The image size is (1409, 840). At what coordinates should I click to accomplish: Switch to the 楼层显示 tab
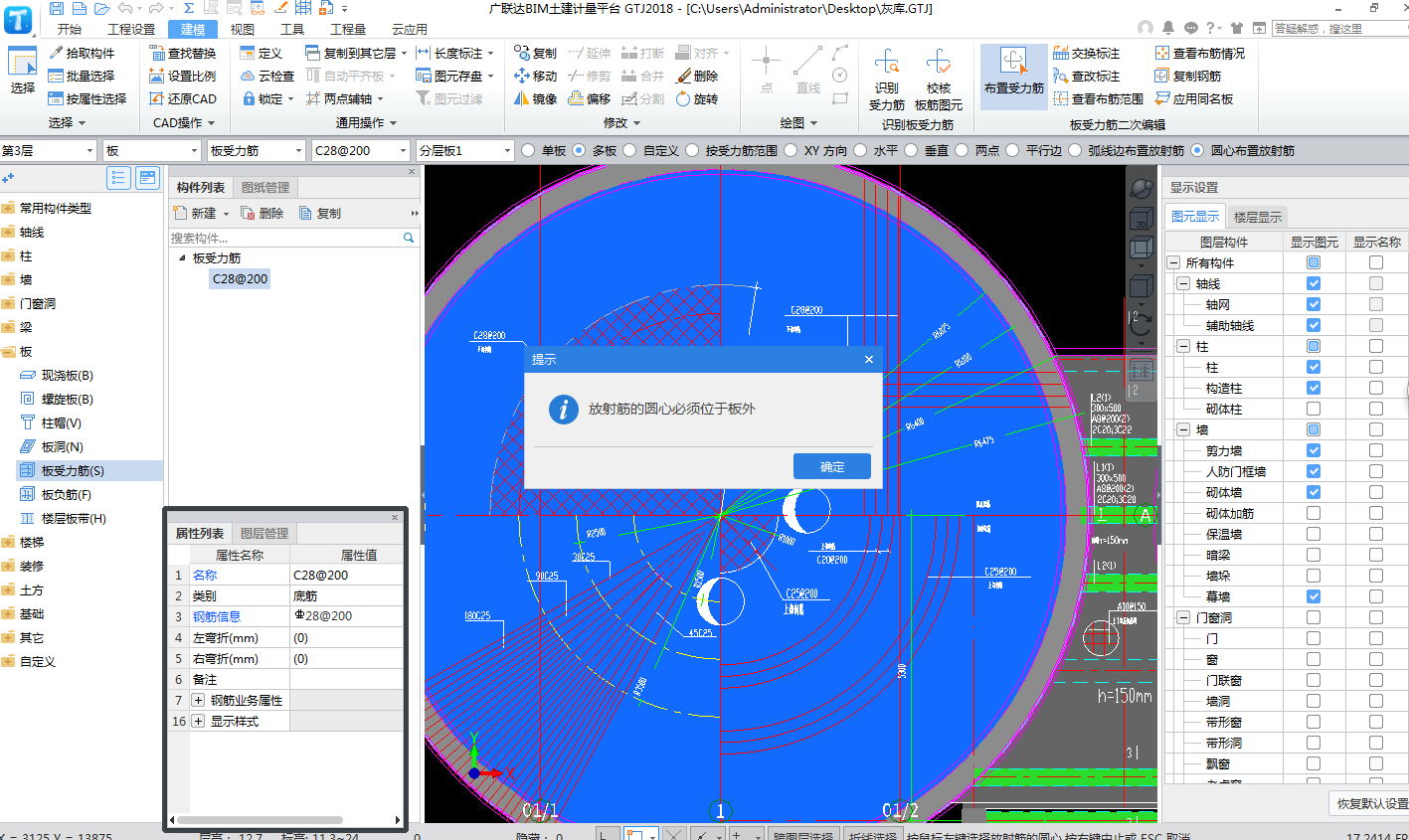click(x=1258, y=217)
